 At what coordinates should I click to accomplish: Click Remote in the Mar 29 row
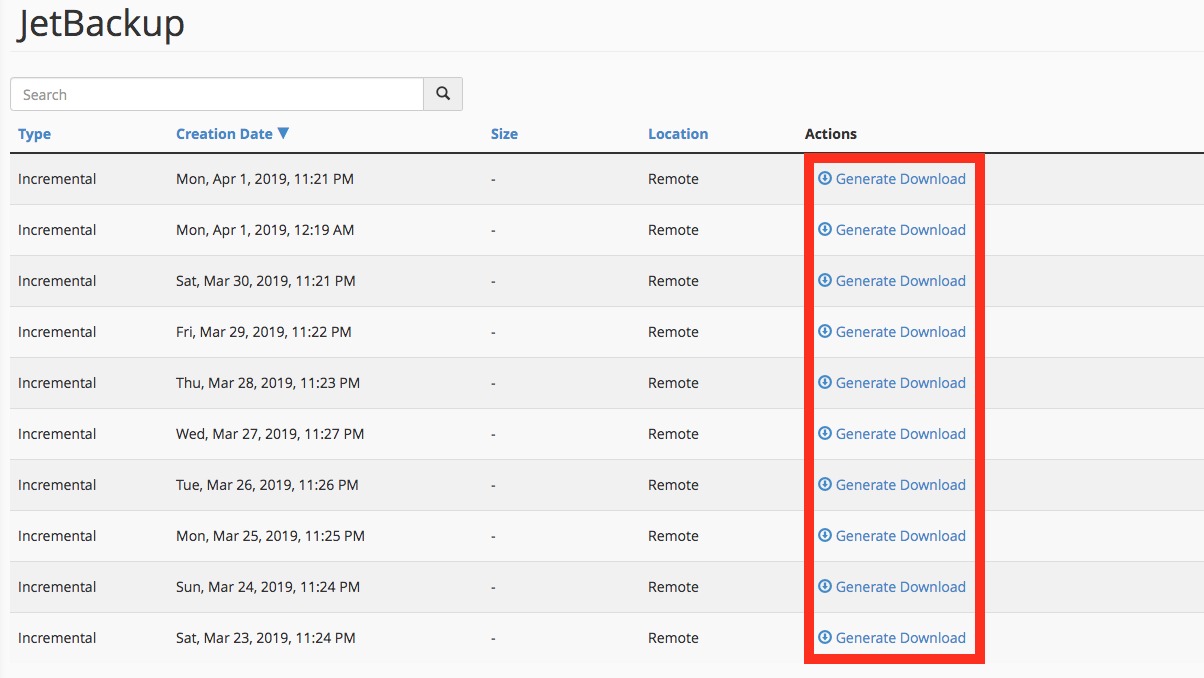click(x=673, y=332)
